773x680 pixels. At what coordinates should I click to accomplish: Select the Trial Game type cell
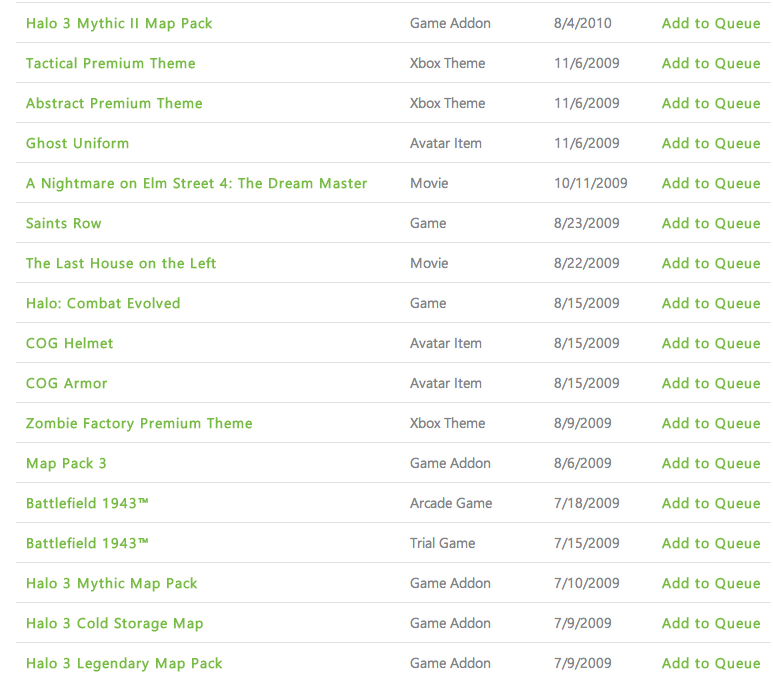tap(442, 543)
